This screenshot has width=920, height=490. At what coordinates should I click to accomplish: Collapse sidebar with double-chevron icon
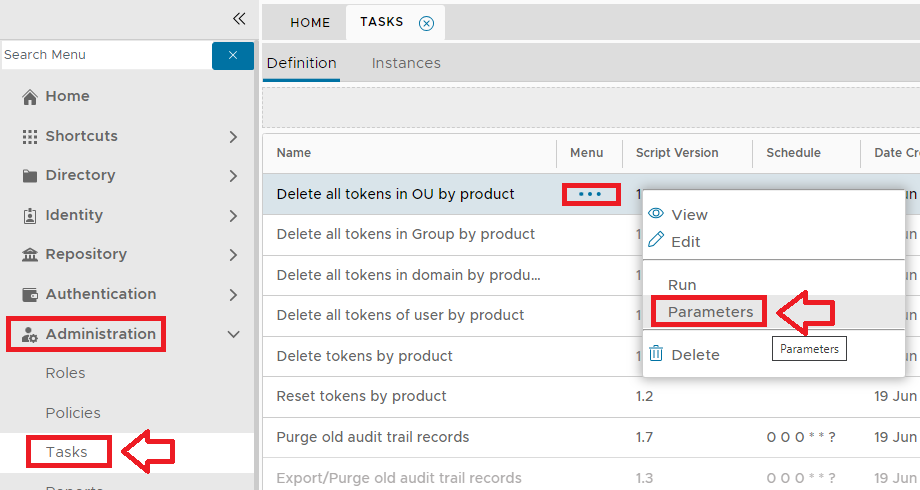click(x=239, y=18)
